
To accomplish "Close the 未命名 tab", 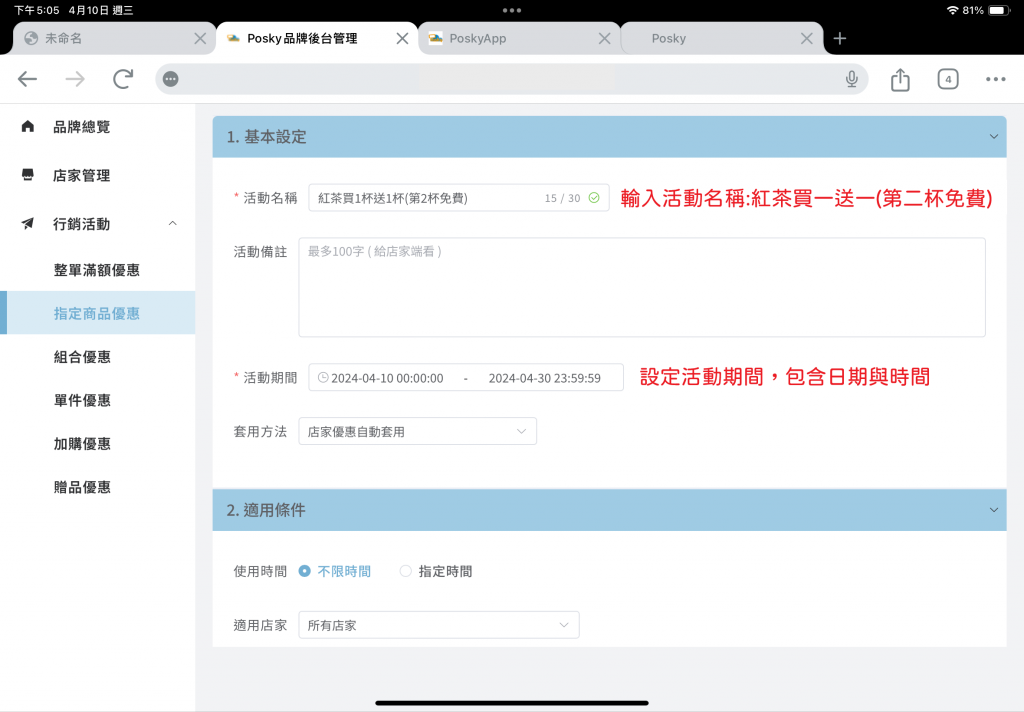I will coord(200,39).
